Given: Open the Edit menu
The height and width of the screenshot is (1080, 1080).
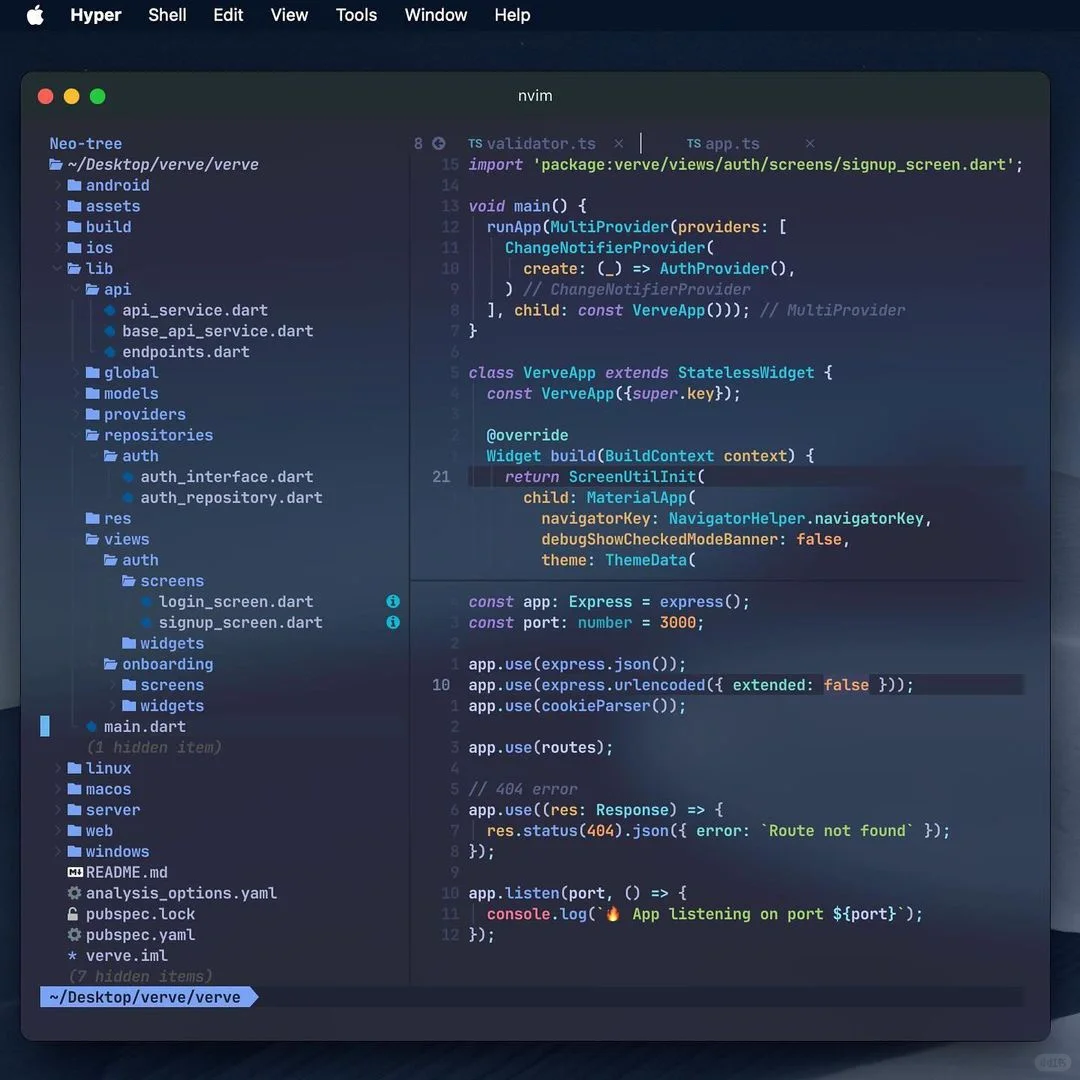Looking at the screenshot, I should click(228, 15).
